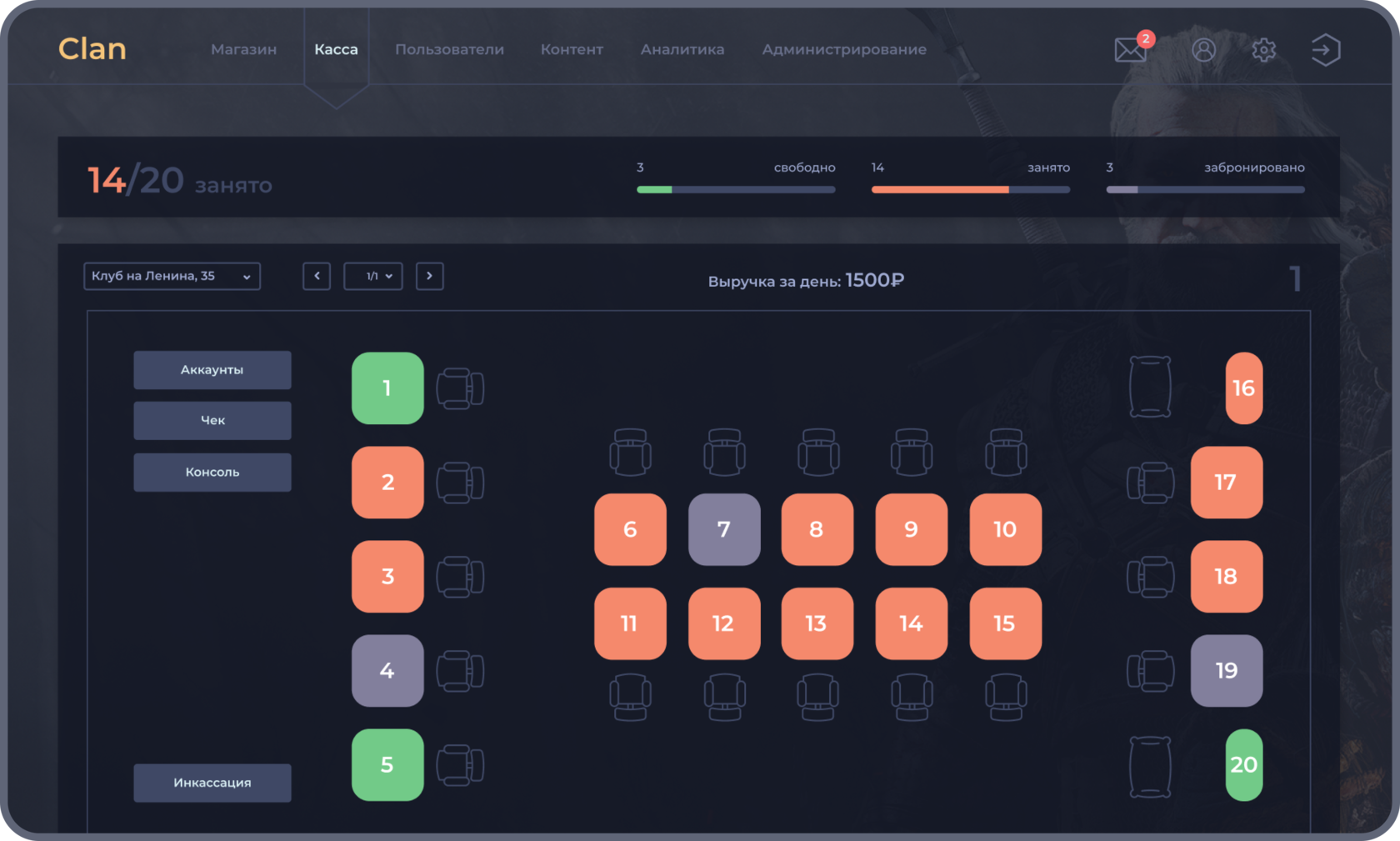Click the chair below seat 12
The image size is (1400, 841).
pyautogui.click(x=724, y=697)
